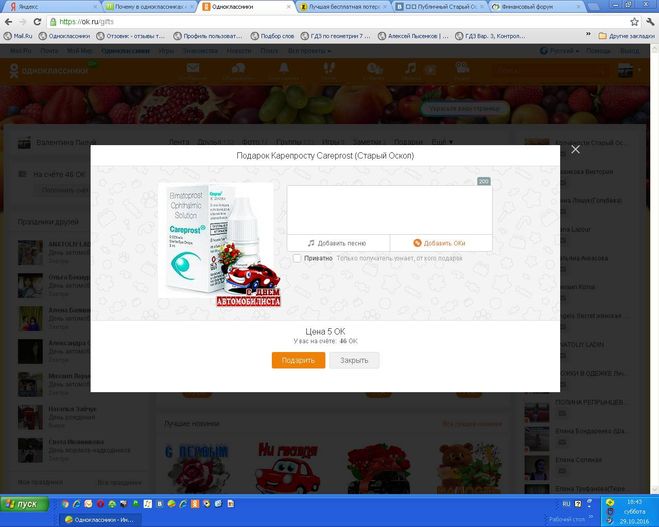The height and width of the screenshot is (527, 659).
Task: Click the Одноклассники logo in the orange header
Action: (x=49, y=70)
